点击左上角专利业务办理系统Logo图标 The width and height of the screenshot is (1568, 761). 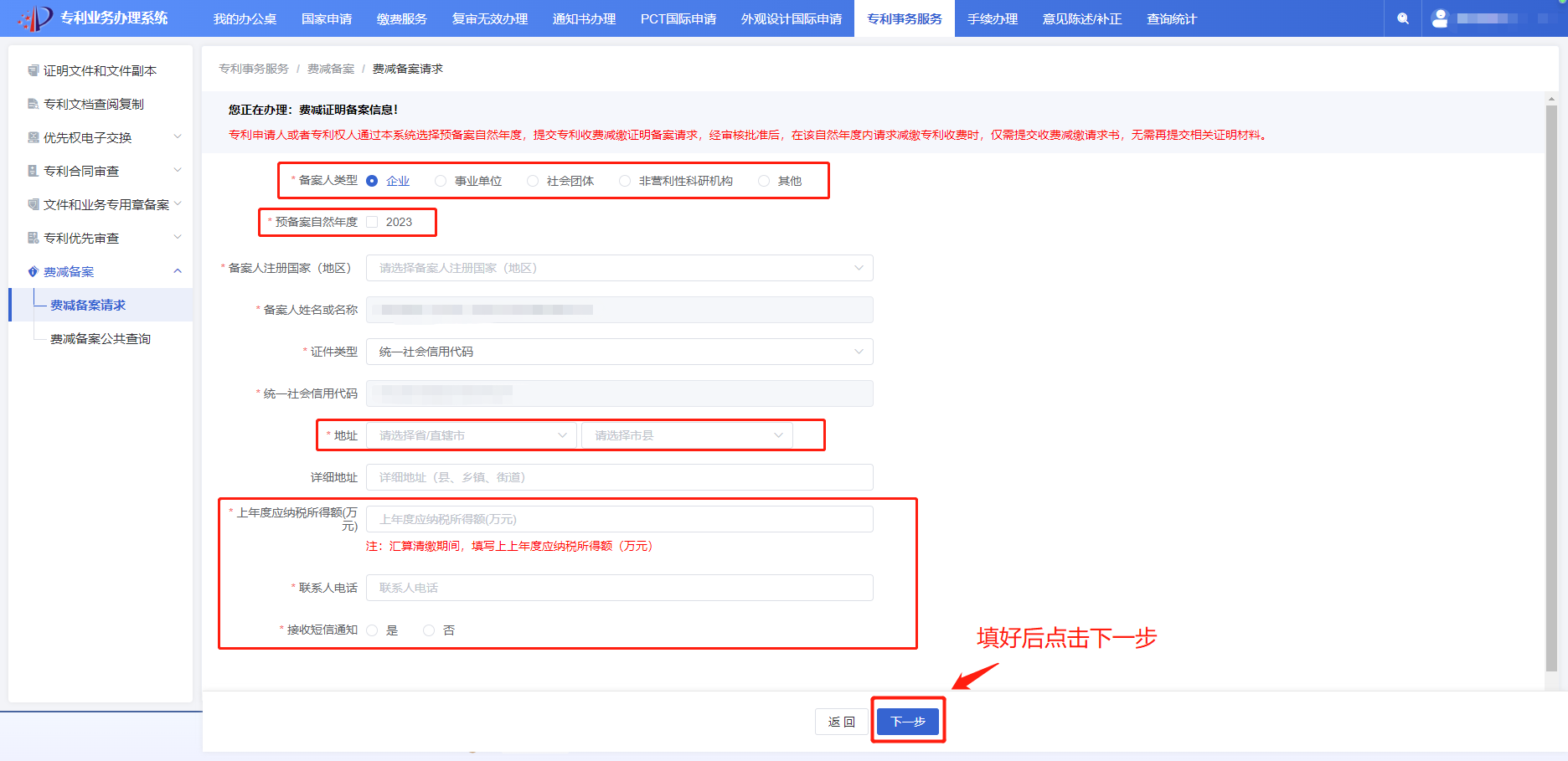tap(33, 17)
